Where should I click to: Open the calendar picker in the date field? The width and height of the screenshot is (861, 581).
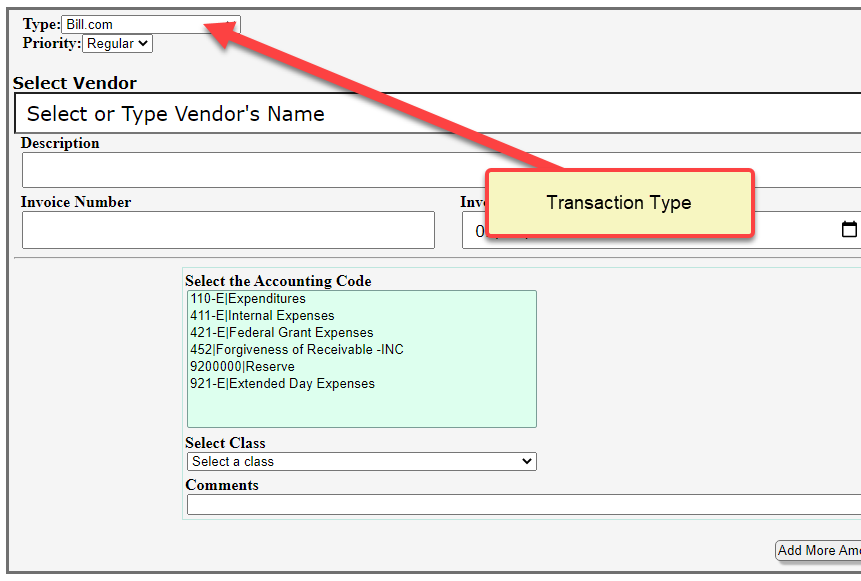pos(848,230)
